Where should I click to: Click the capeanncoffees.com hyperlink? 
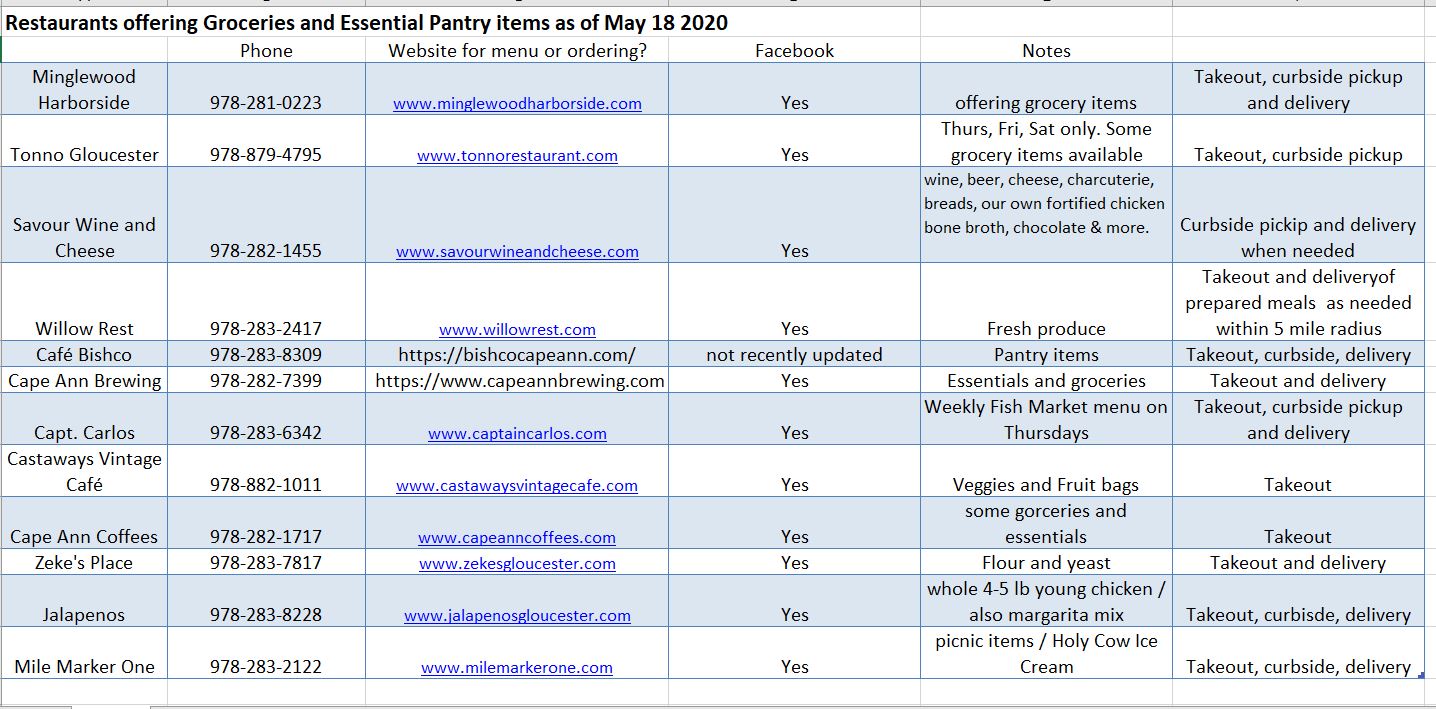click(x=517, y=537)
